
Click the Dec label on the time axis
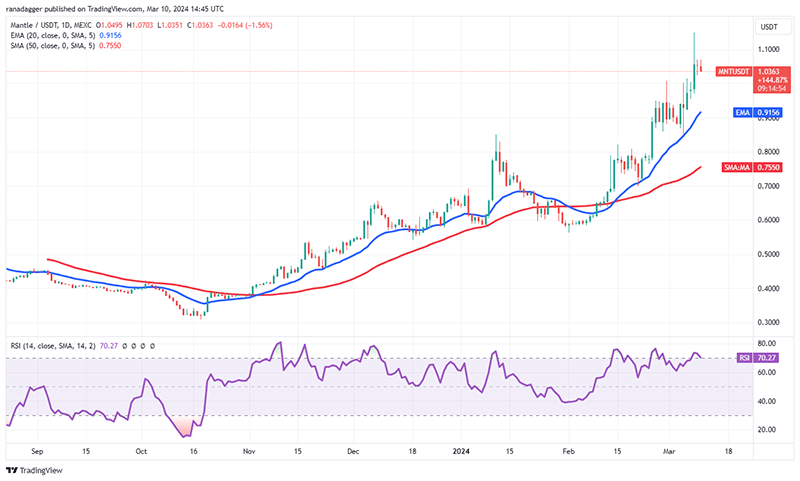click(353, 451)
